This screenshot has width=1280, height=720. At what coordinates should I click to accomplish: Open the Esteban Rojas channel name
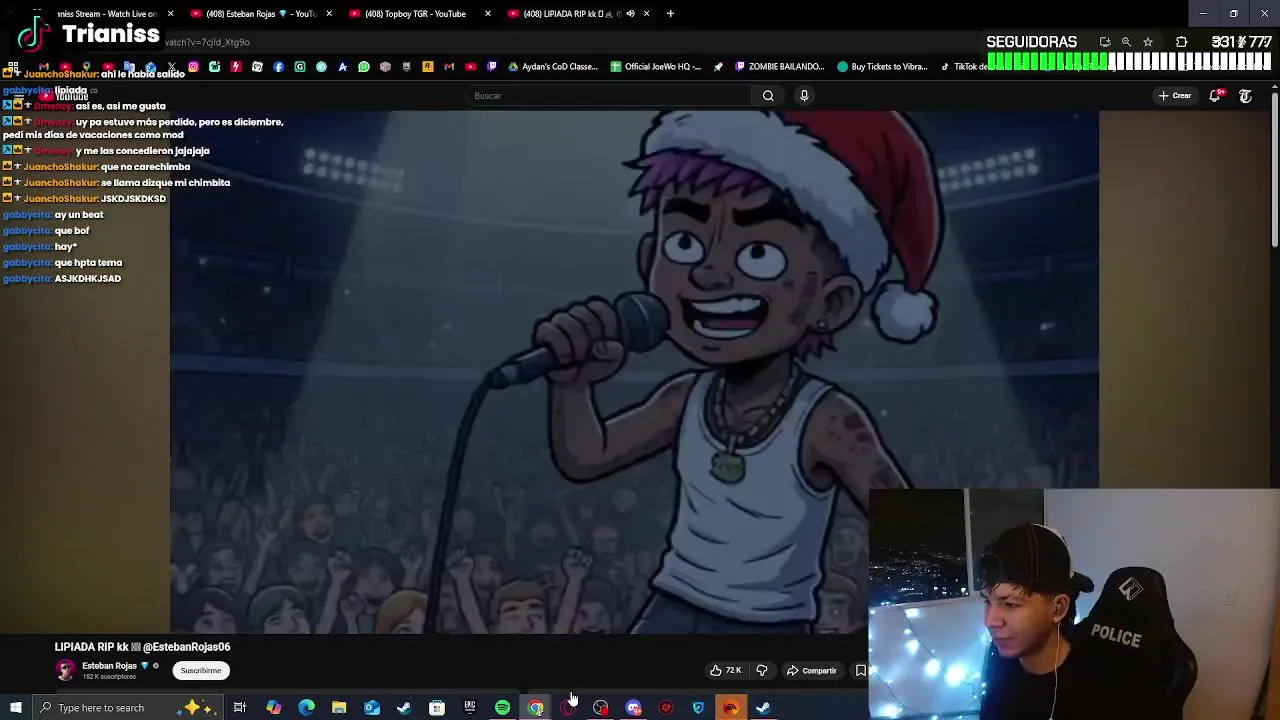[109, 666]
